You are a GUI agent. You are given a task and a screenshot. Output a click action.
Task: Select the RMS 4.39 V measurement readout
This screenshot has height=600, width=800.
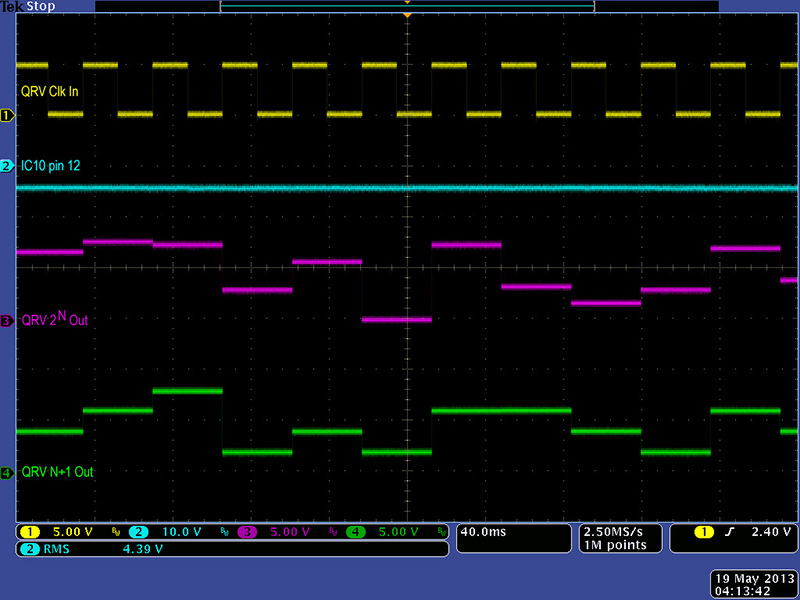click(100, 549)
